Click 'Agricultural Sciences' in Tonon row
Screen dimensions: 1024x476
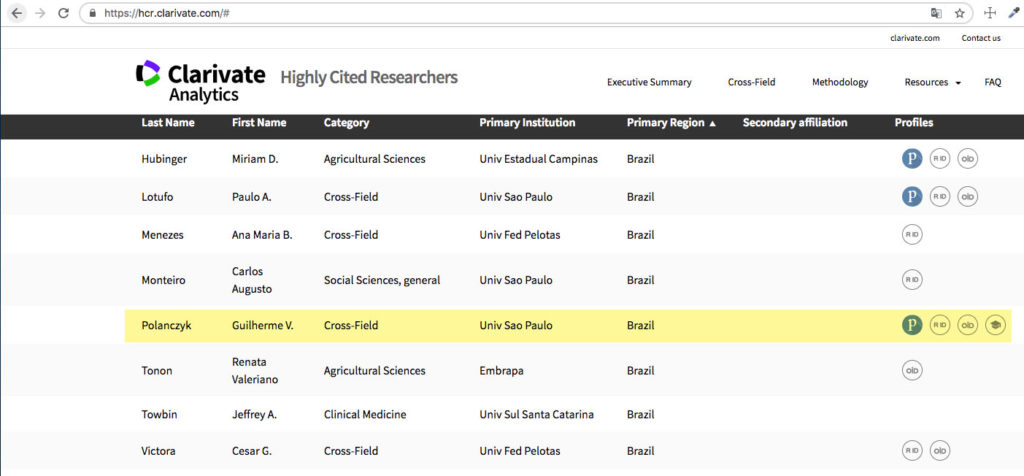(x=374, y=370)
